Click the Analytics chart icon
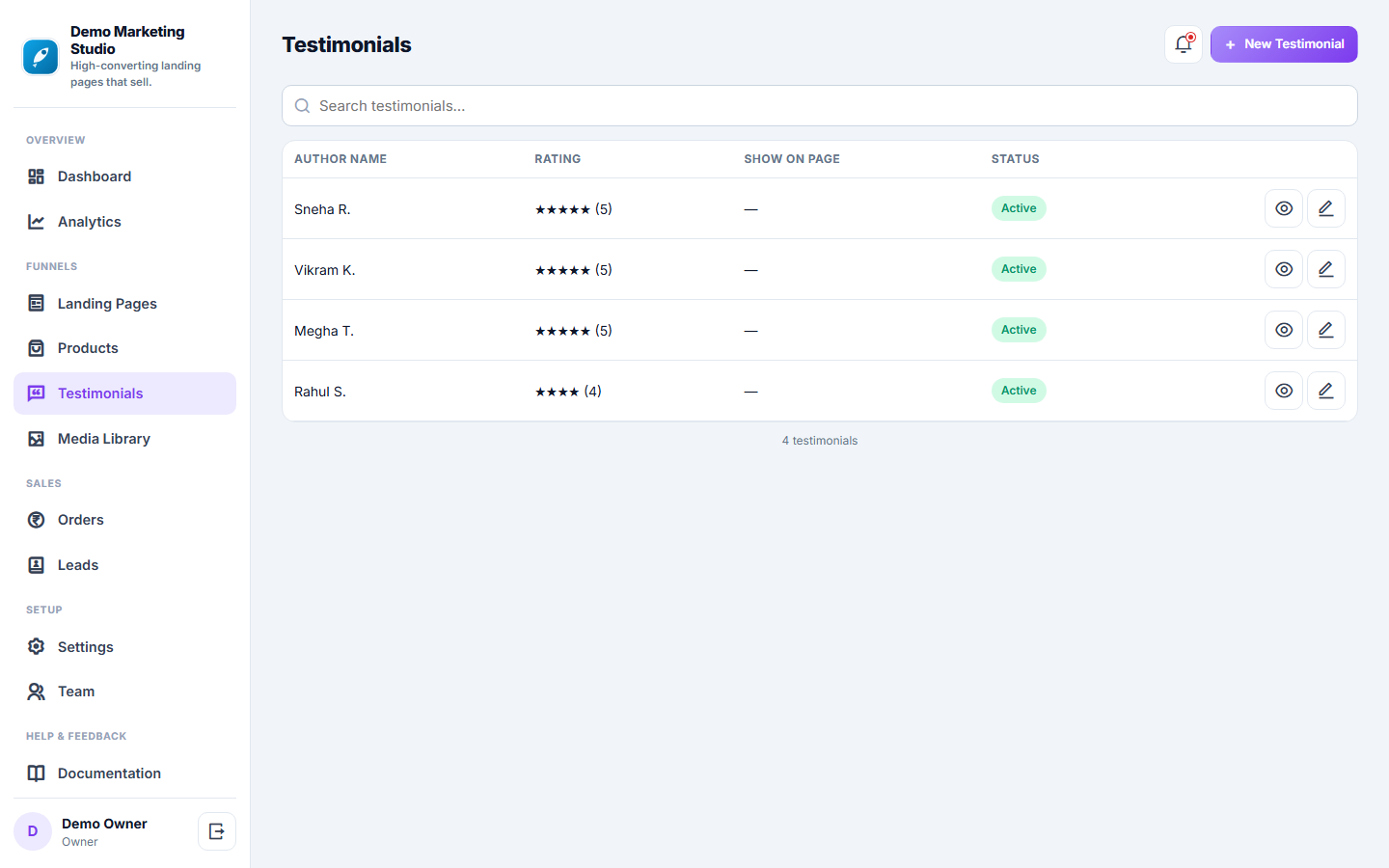The height and width of the screenshot is (868, 1389). [37, 222]
